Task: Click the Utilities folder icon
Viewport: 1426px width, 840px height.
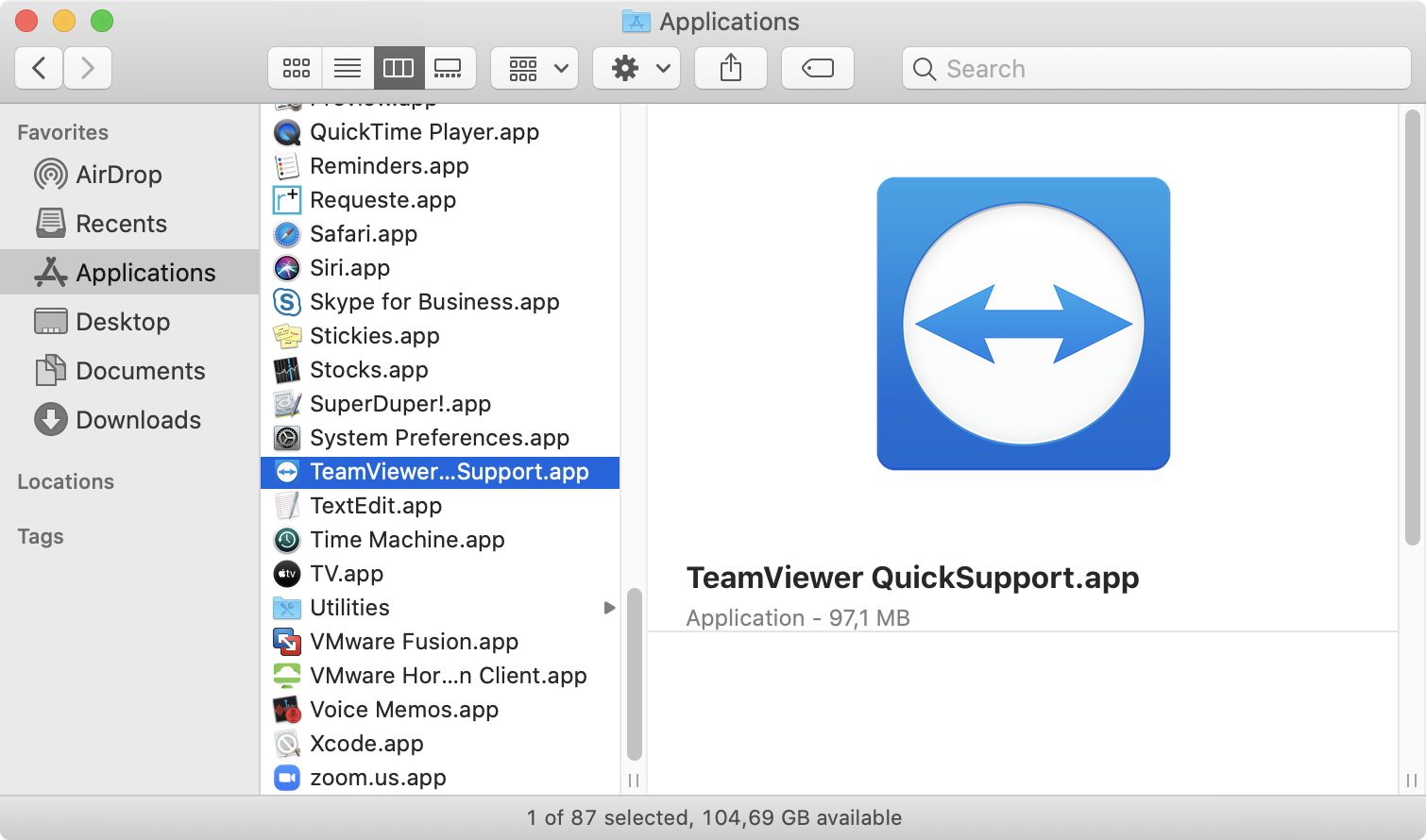Action: coord(287,608)
